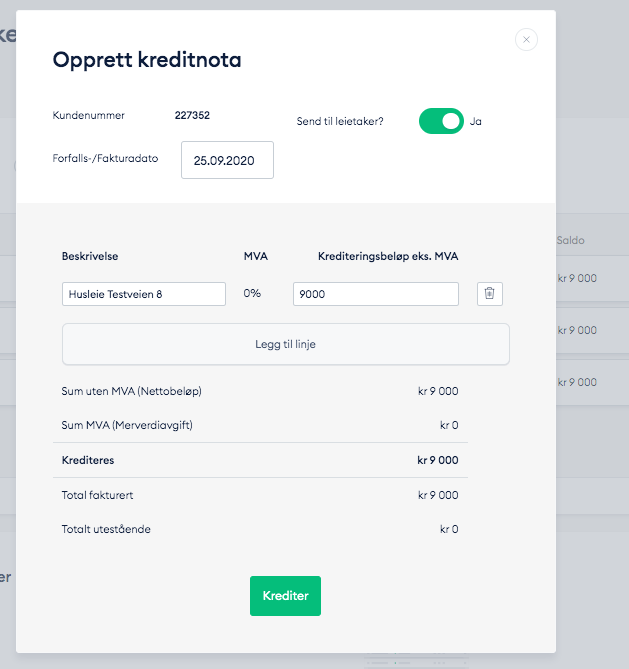The image size is (629, 669).
Task: Select the 0% MVA value
Action: pos(253,294)
